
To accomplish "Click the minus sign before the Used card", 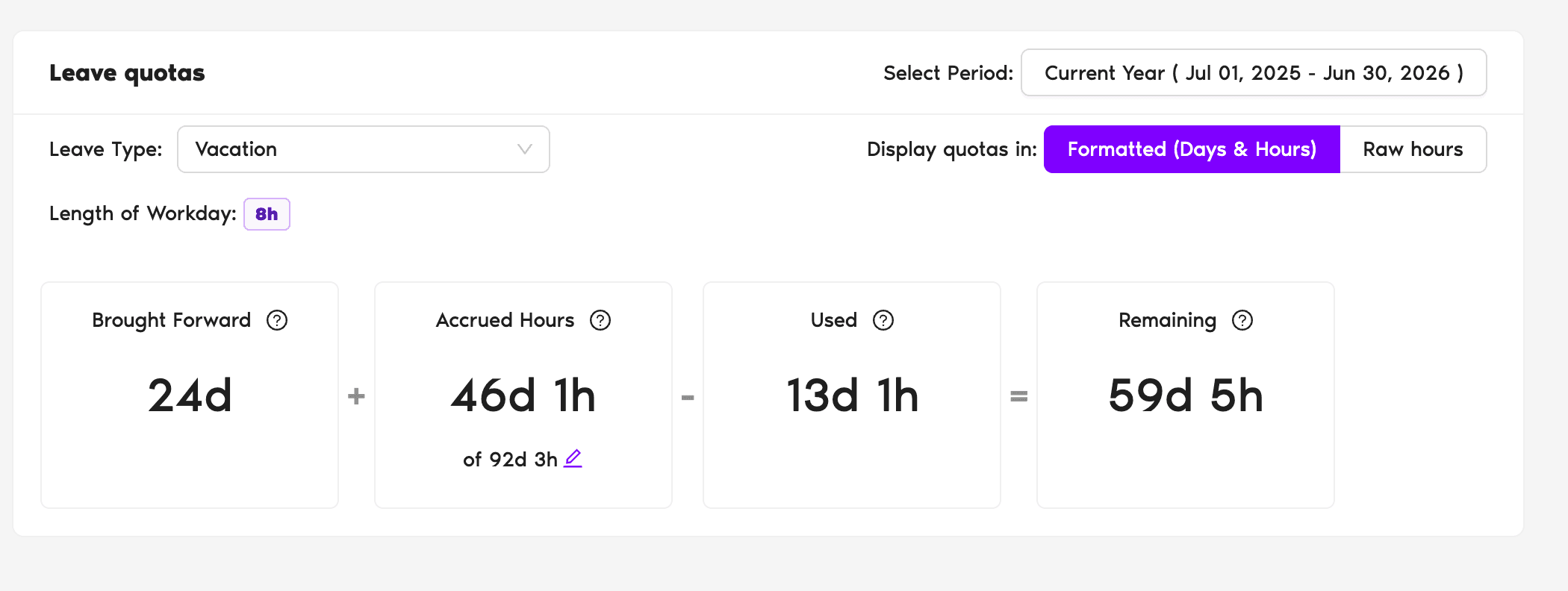I will (x=688, y=397).
